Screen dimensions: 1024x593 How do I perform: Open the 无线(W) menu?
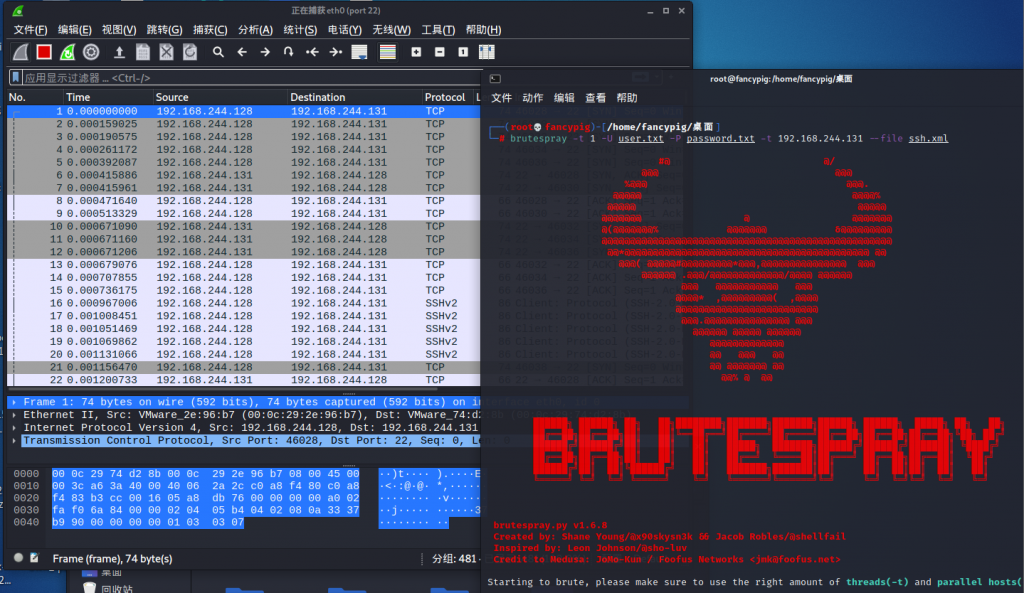391,30
